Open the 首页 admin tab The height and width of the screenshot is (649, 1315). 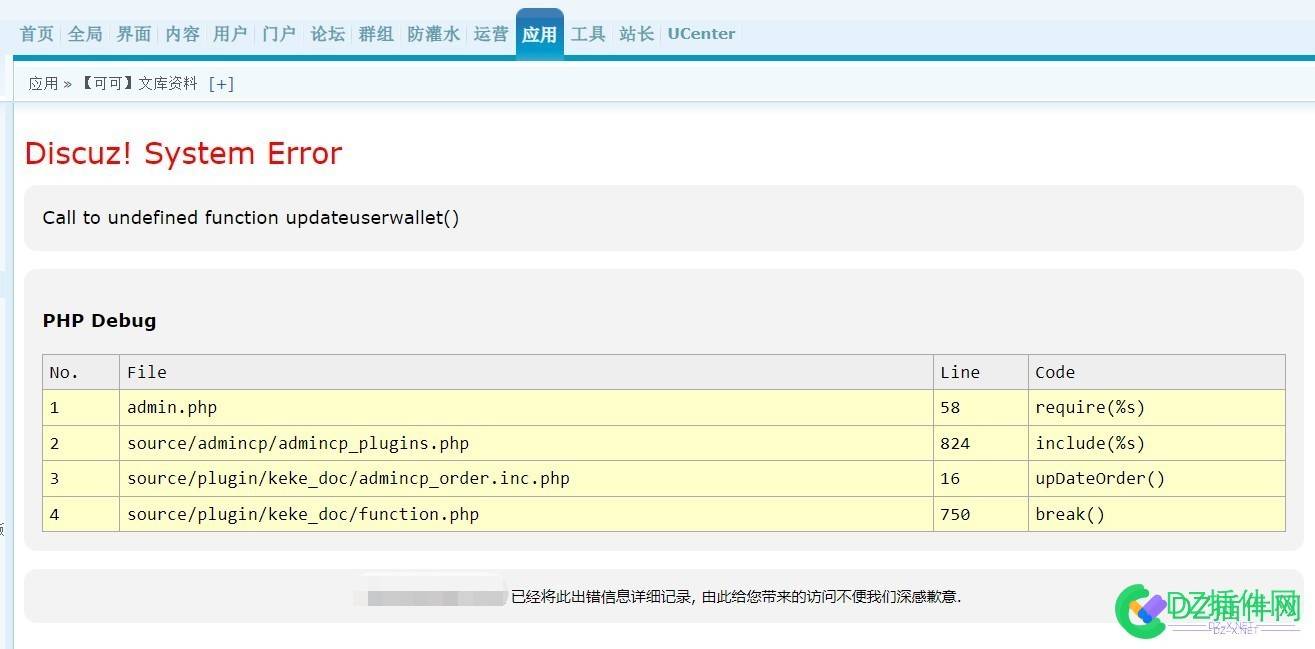tap(37, 34)
